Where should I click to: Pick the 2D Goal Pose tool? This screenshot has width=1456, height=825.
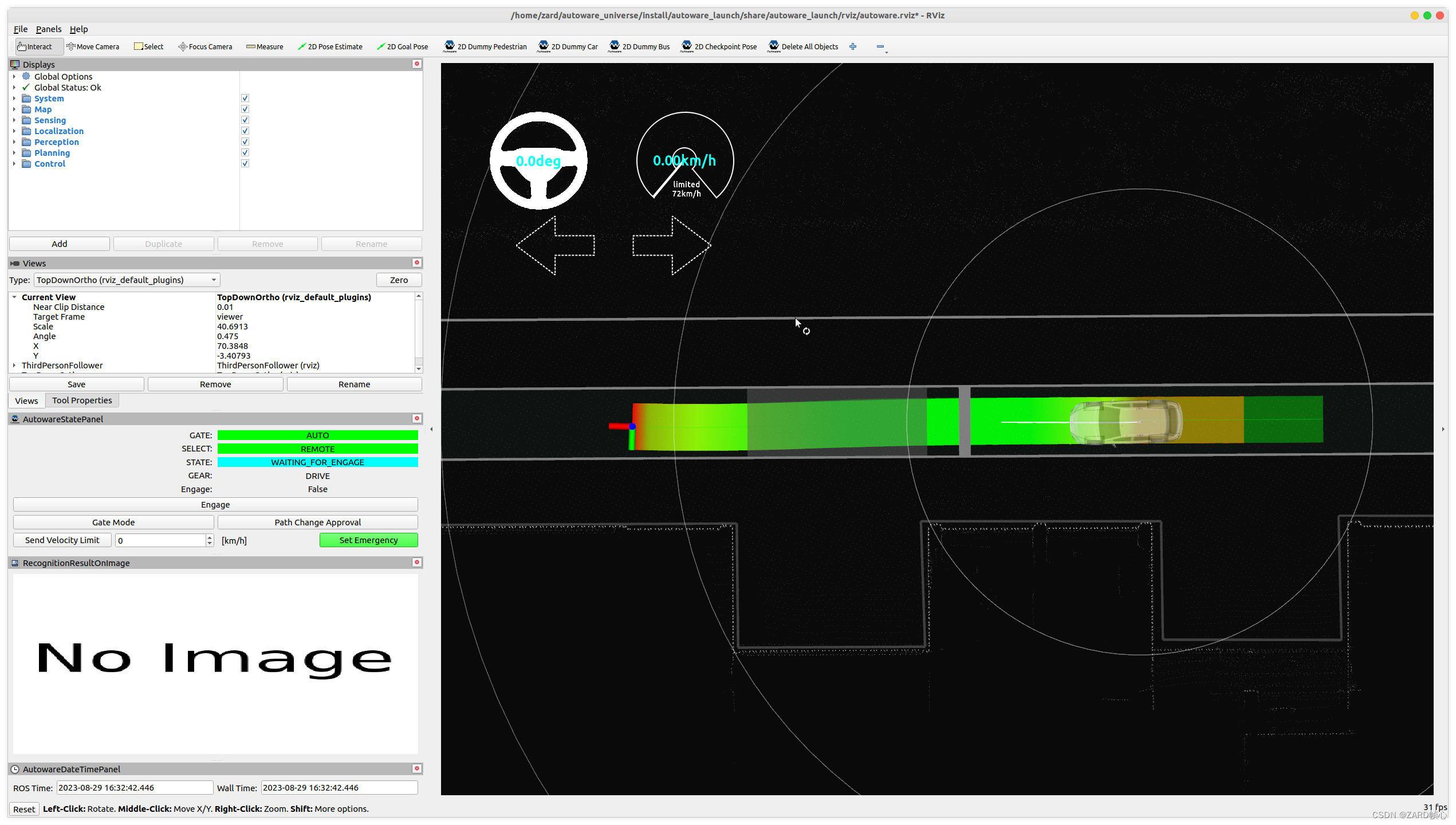402,46
